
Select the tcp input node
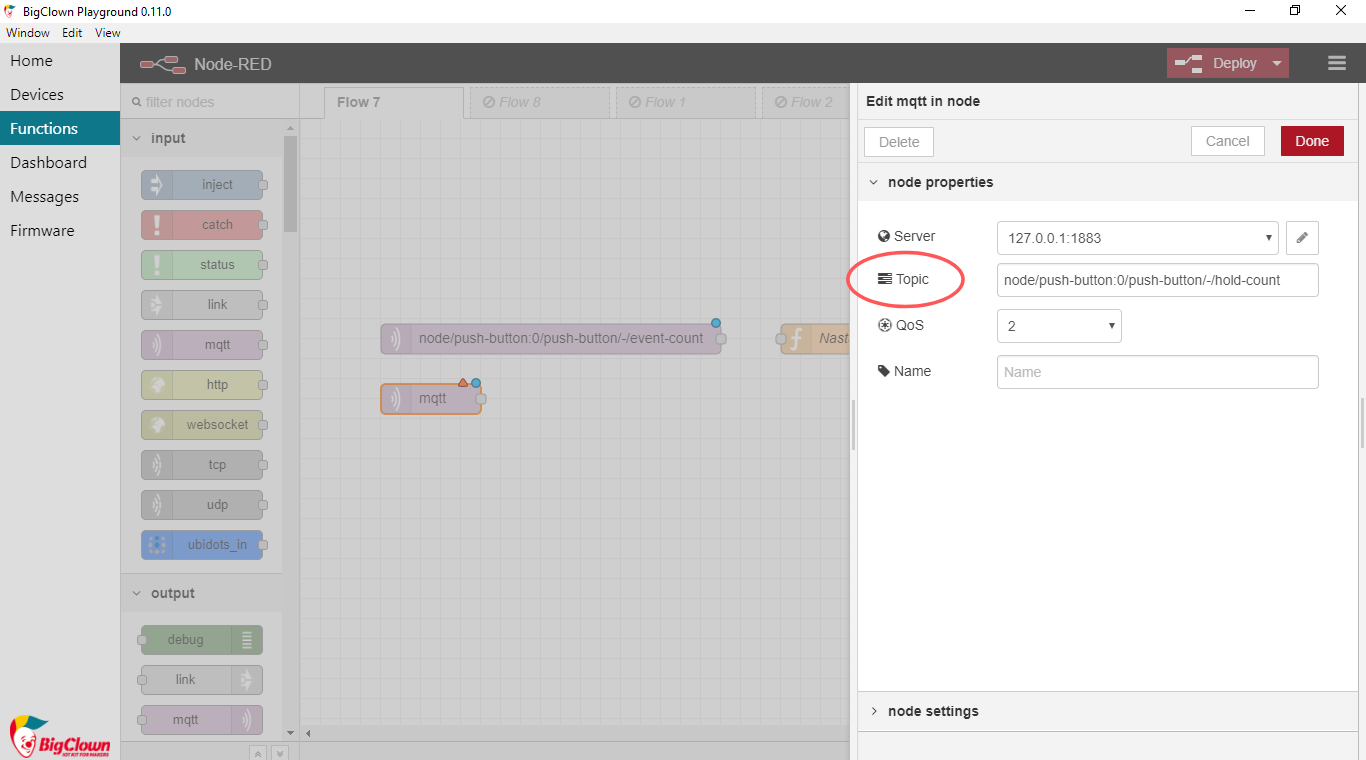[202, 465]
